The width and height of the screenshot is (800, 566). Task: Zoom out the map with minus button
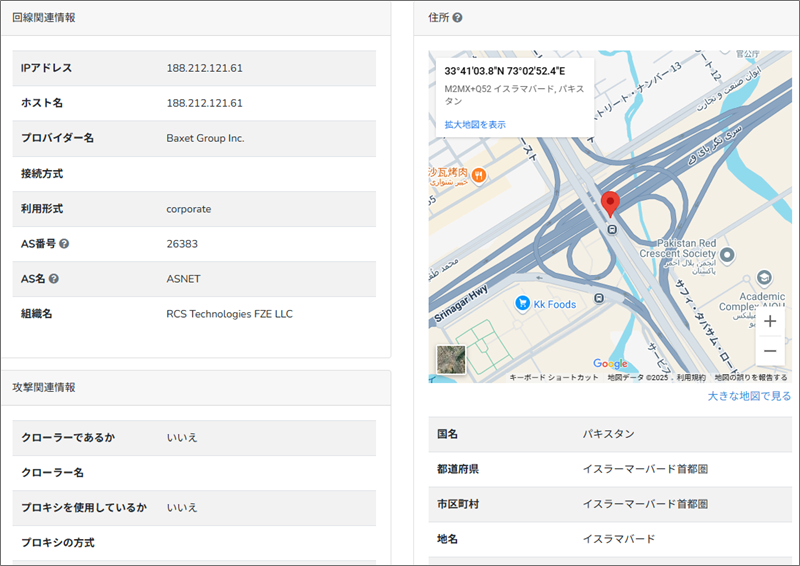(x=770, y=351)
